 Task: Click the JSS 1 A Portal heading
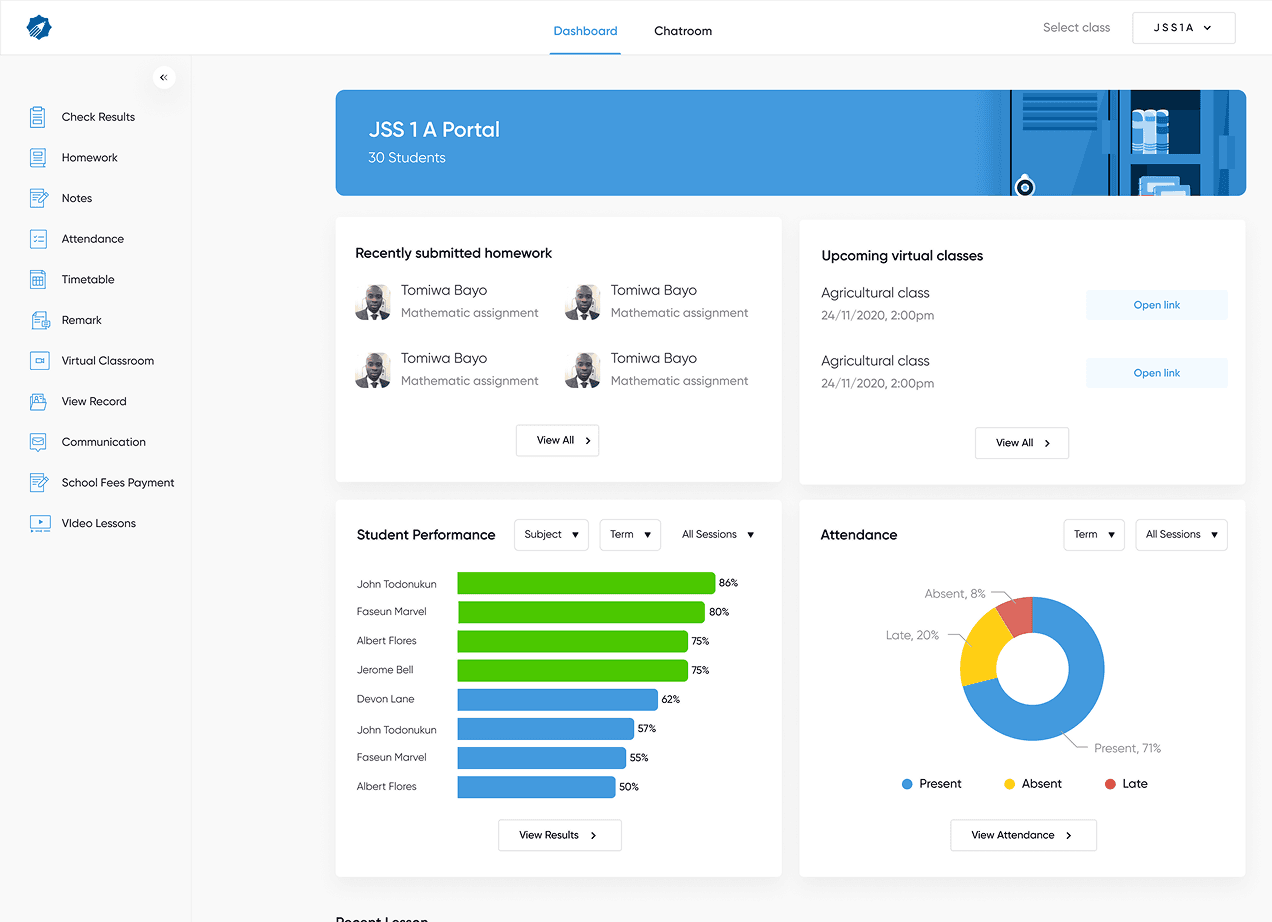click(434, 130)
